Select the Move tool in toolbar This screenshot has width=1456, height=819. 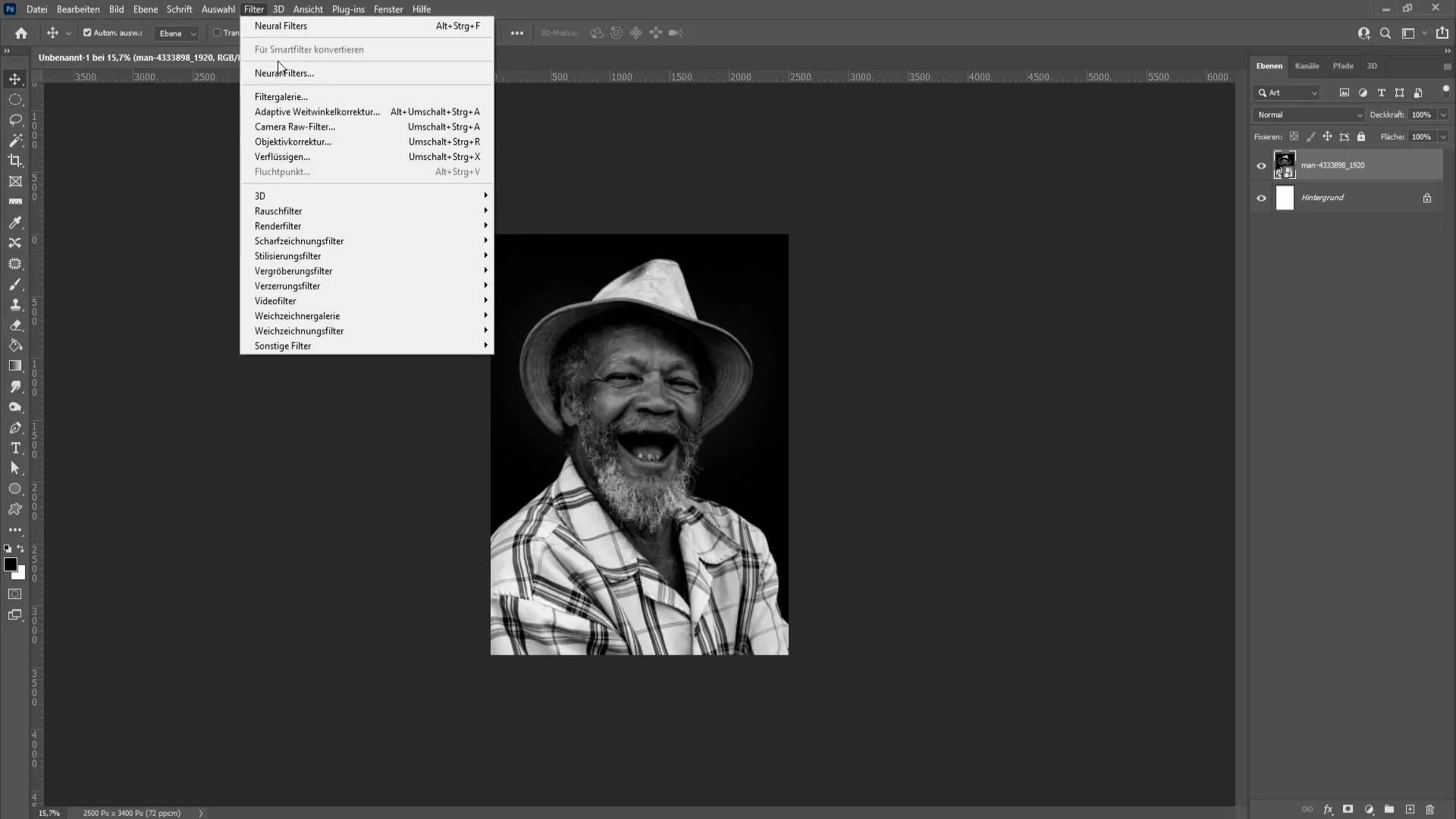pos(15,78)
